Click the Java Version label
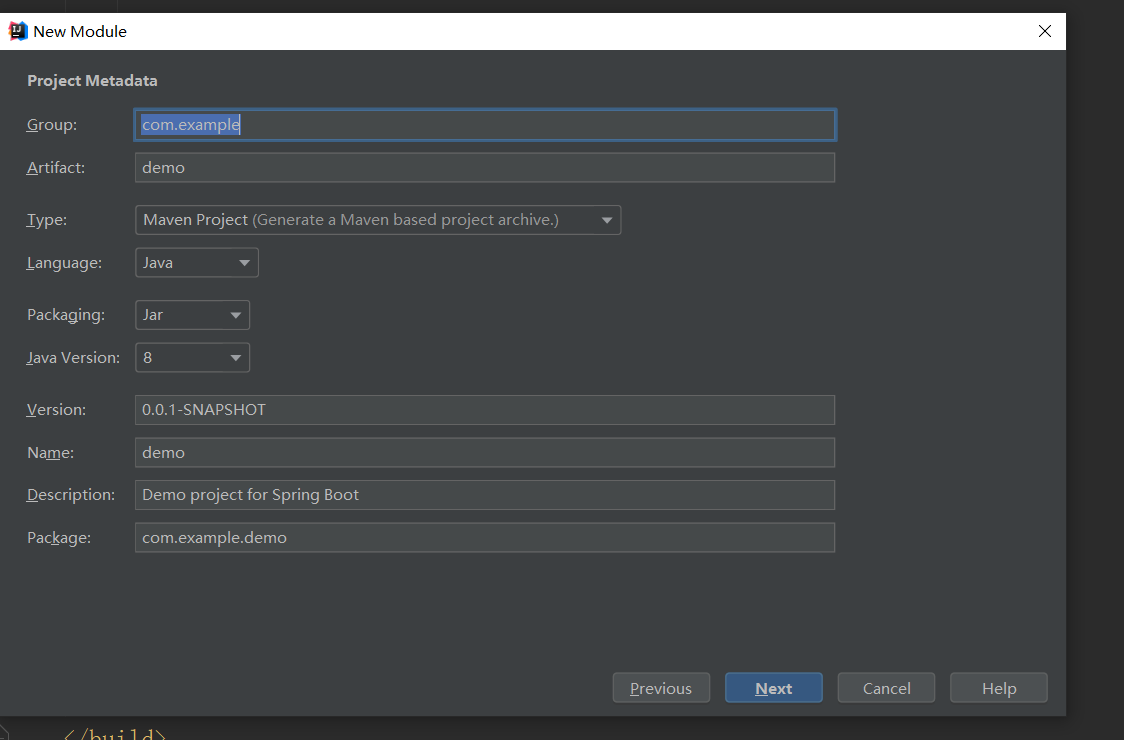Viewport: 1124px width, 740px height. click(x=73, y=358)
